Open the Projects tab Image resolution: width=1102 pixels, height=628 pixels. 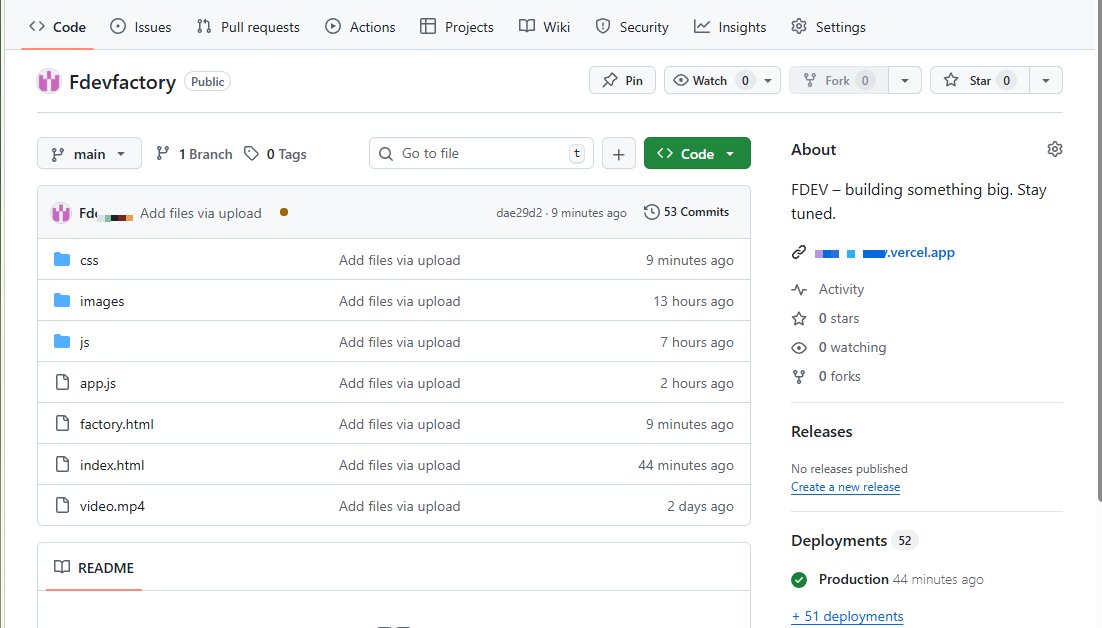pos(457,27)
